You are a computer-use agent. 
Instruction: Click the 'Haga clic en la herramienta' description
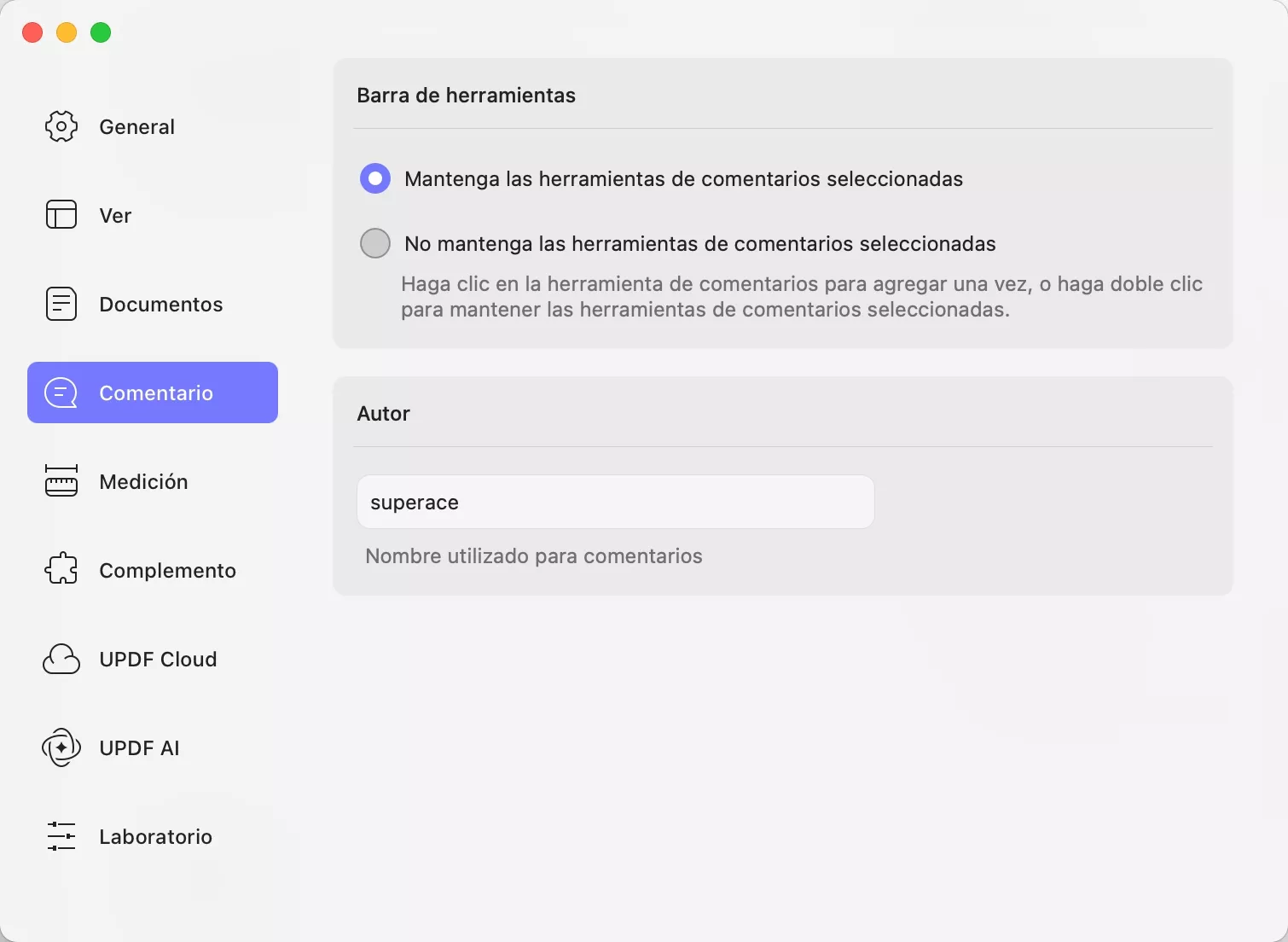[802, 297]
